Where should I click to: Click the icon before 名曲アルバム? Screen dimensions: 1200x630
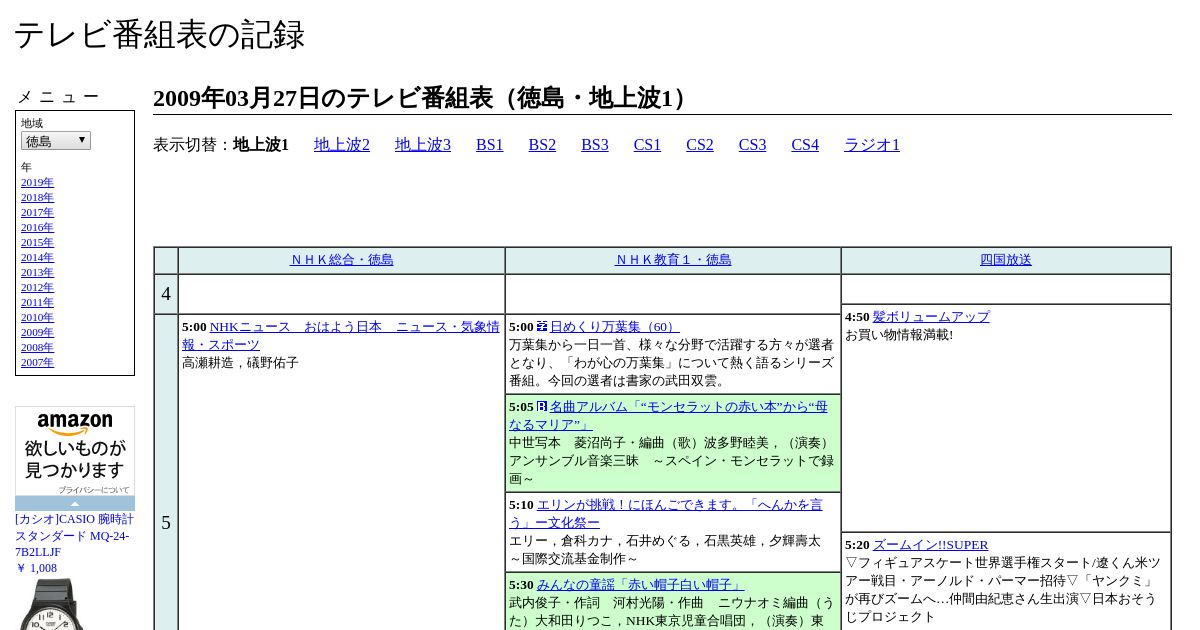pos(542,406)
